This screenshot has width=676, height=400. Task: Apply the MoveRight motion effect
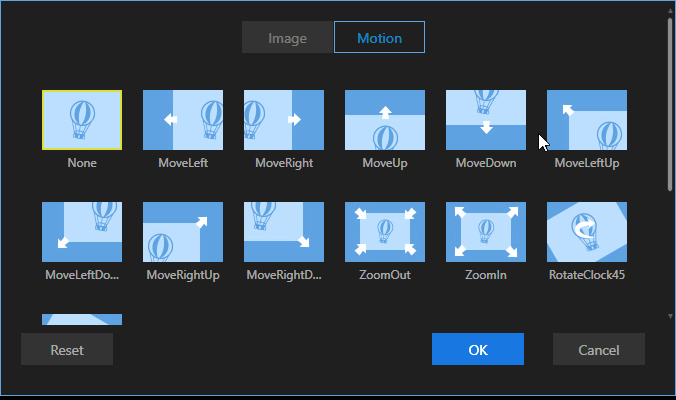[284, 120]
